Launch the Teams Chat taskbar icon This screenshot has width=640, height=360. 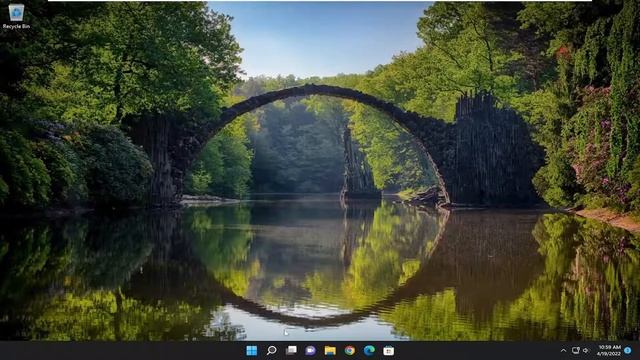click(x=311, y=351)
